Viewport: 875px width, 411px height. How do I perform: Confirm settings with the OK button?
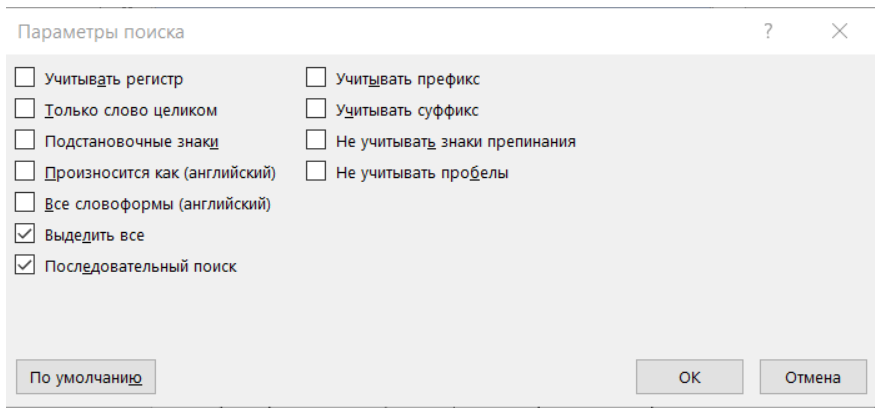coord(690,377)
